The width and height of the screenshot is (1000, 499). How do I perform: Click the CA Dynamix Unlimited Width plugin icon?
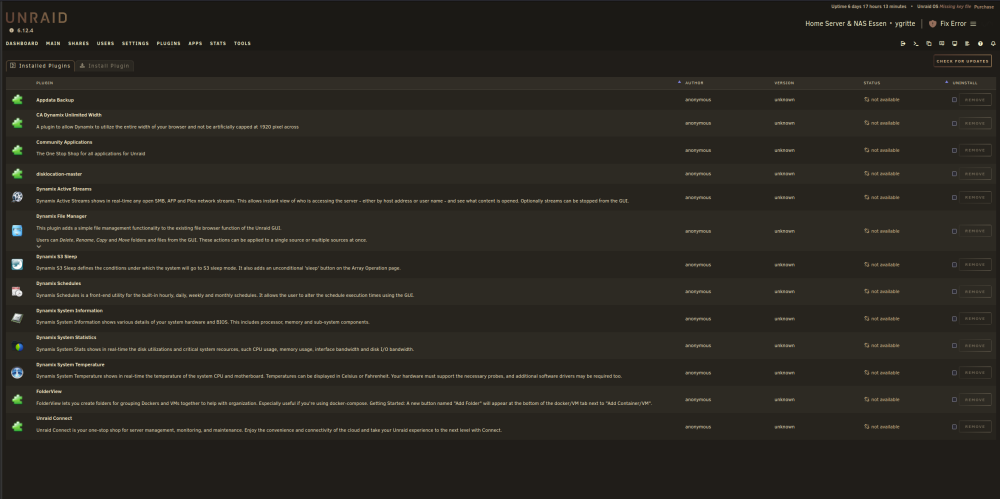[x=17, y=123]
